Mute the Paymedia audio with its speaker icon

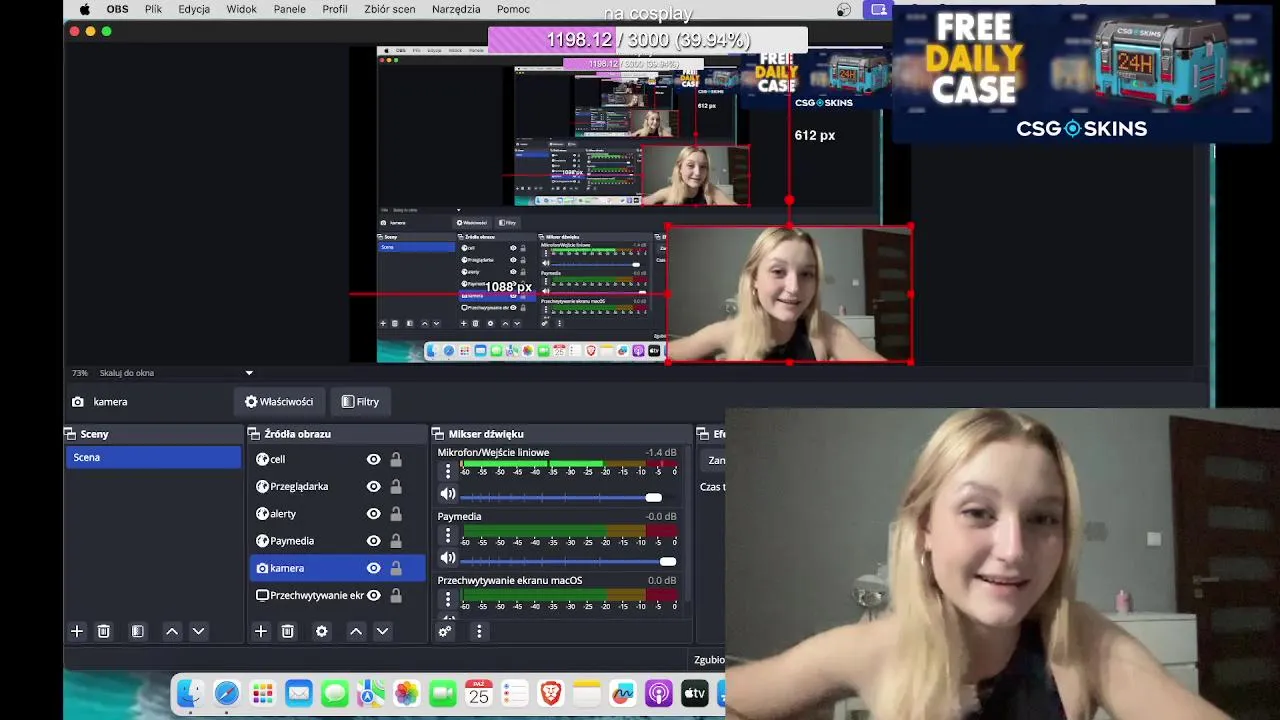pyautogui.click(x=448, y=558)
